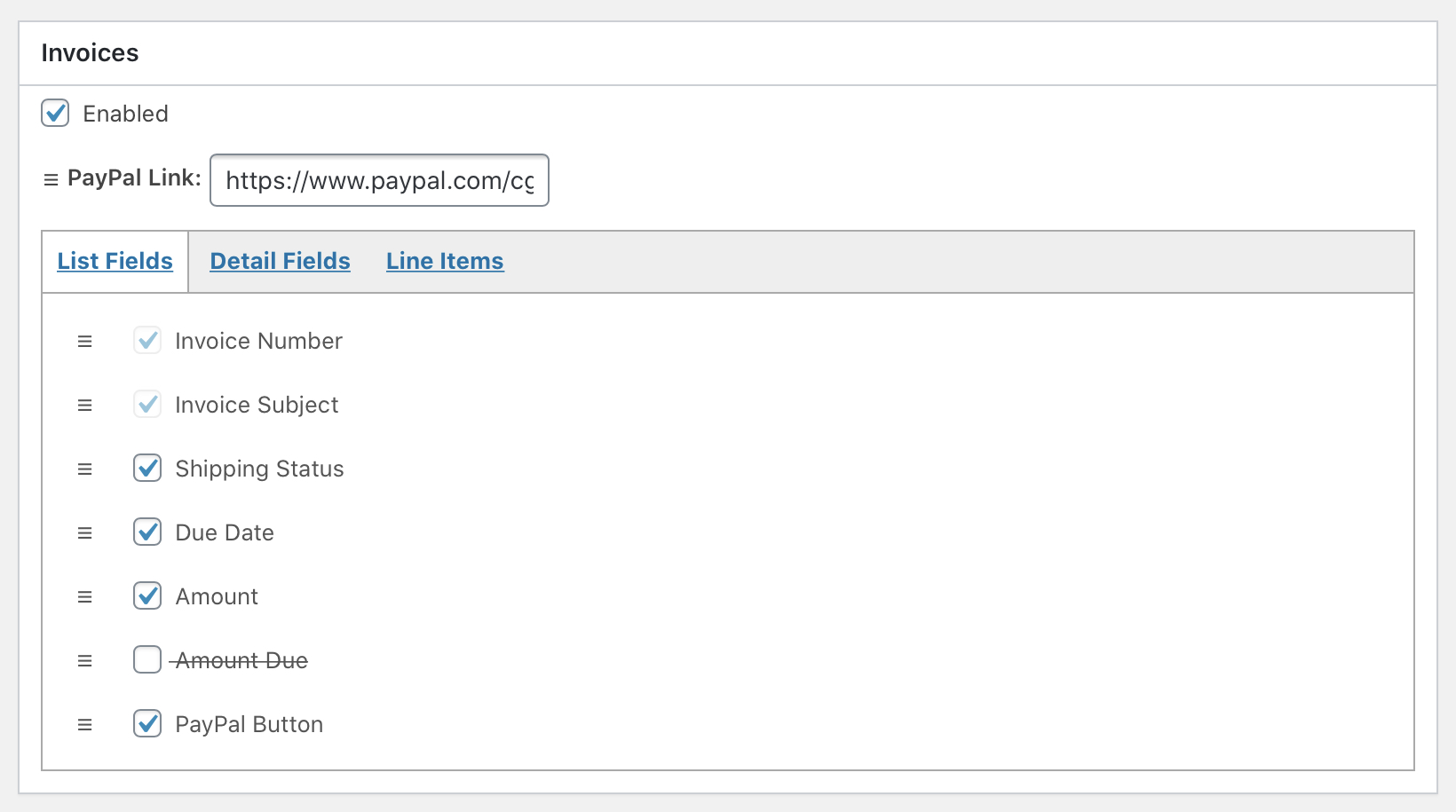Click drag handle for Invoice Subject row

click(84, 406)
